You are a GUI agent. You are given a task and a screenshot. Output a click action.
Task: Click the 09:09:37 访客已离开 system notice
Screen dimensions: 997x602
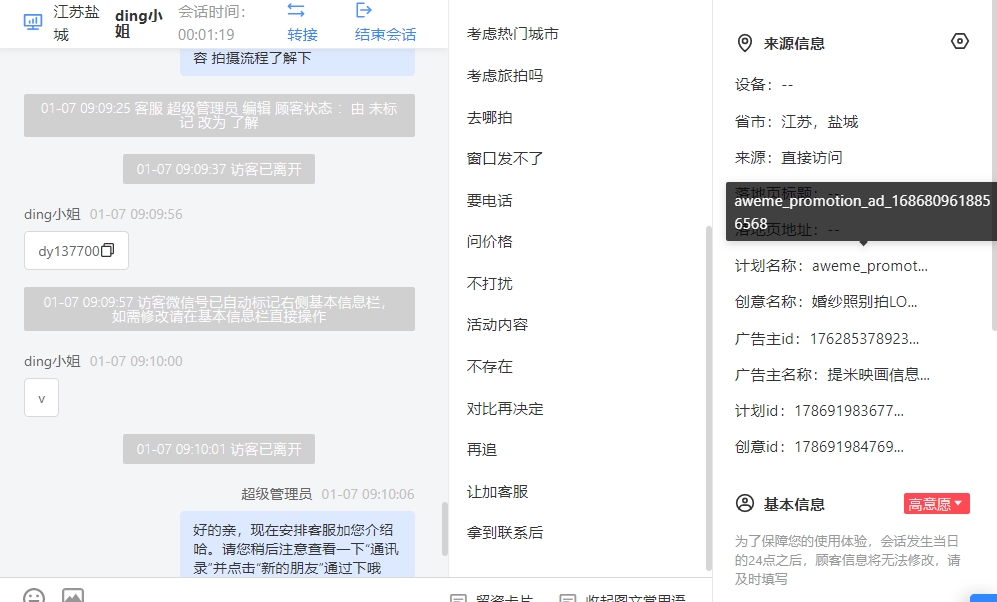[219, 169]
